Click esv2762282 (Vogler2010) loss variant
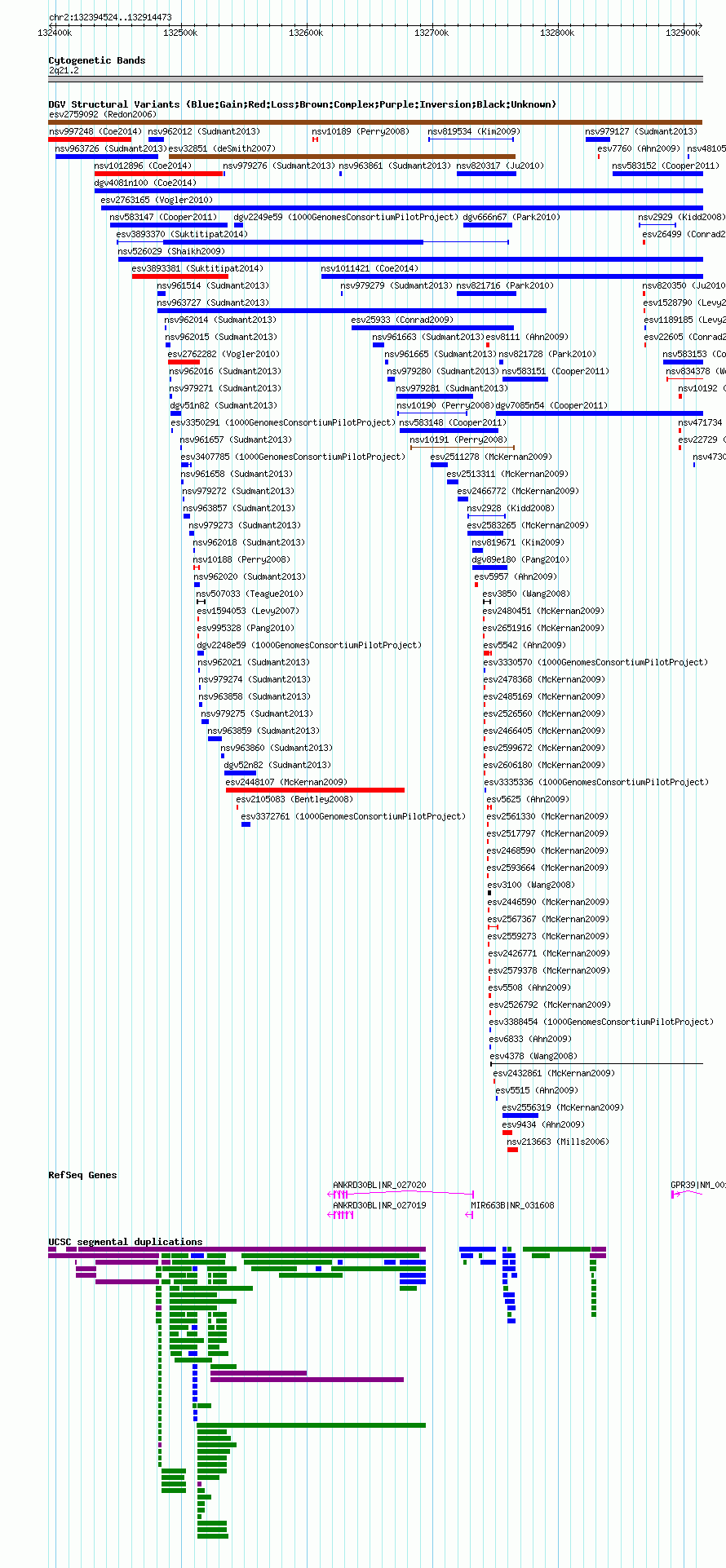This screenshot has width=726, height=1568. click(x=184, y=362)
